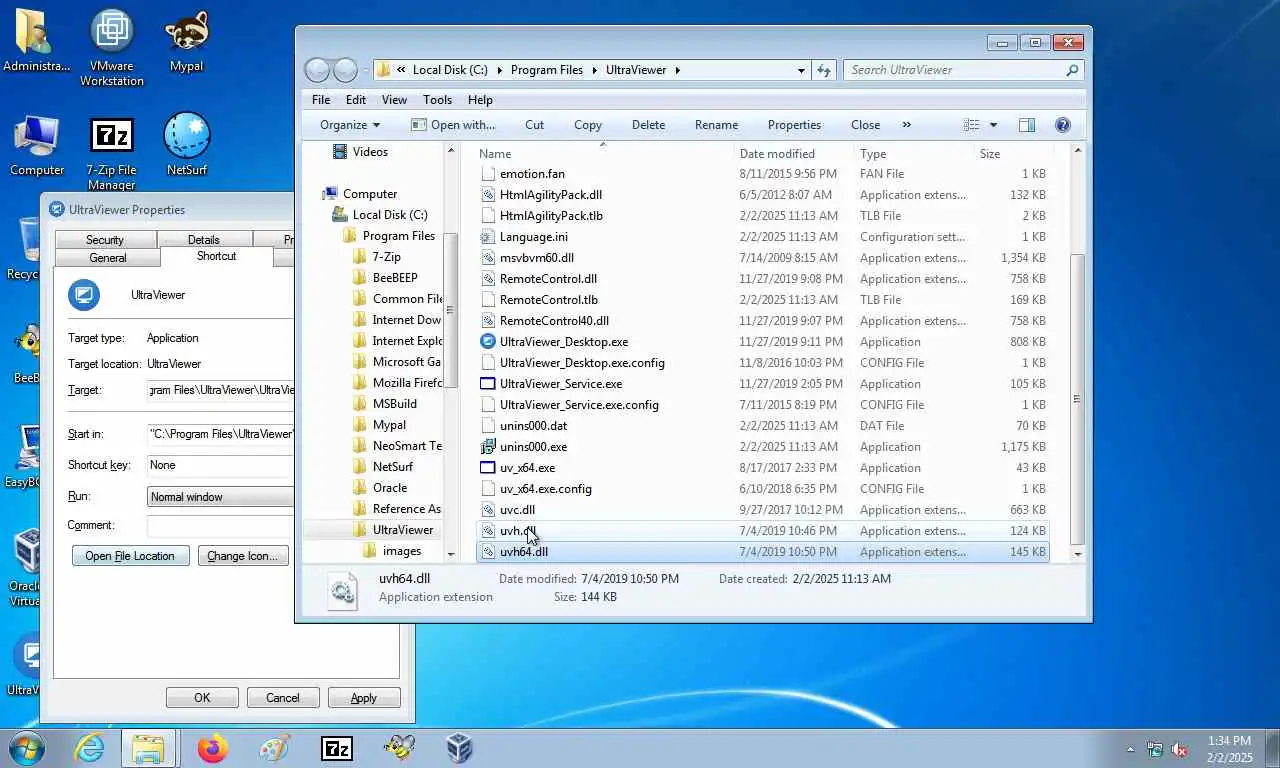
Task: Click the Delete toolbar button
Action: click(648, 125)
